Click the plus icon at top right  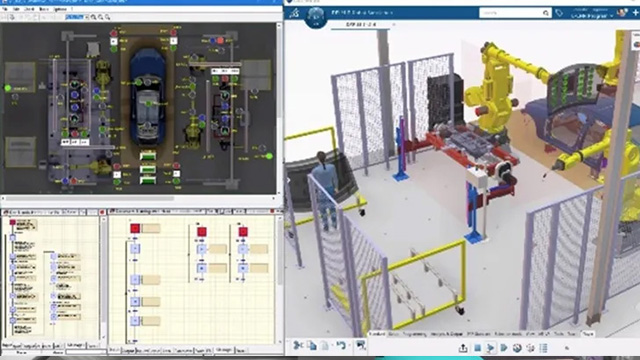point(635,13)
